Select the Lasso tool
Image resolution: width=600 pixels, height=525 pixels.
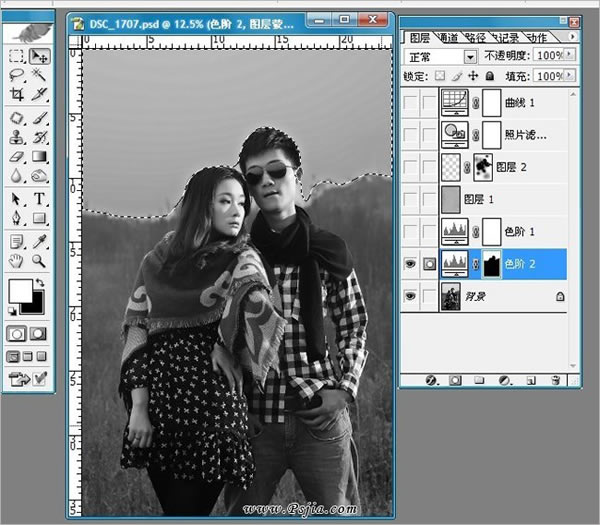(x=16, y=75)
